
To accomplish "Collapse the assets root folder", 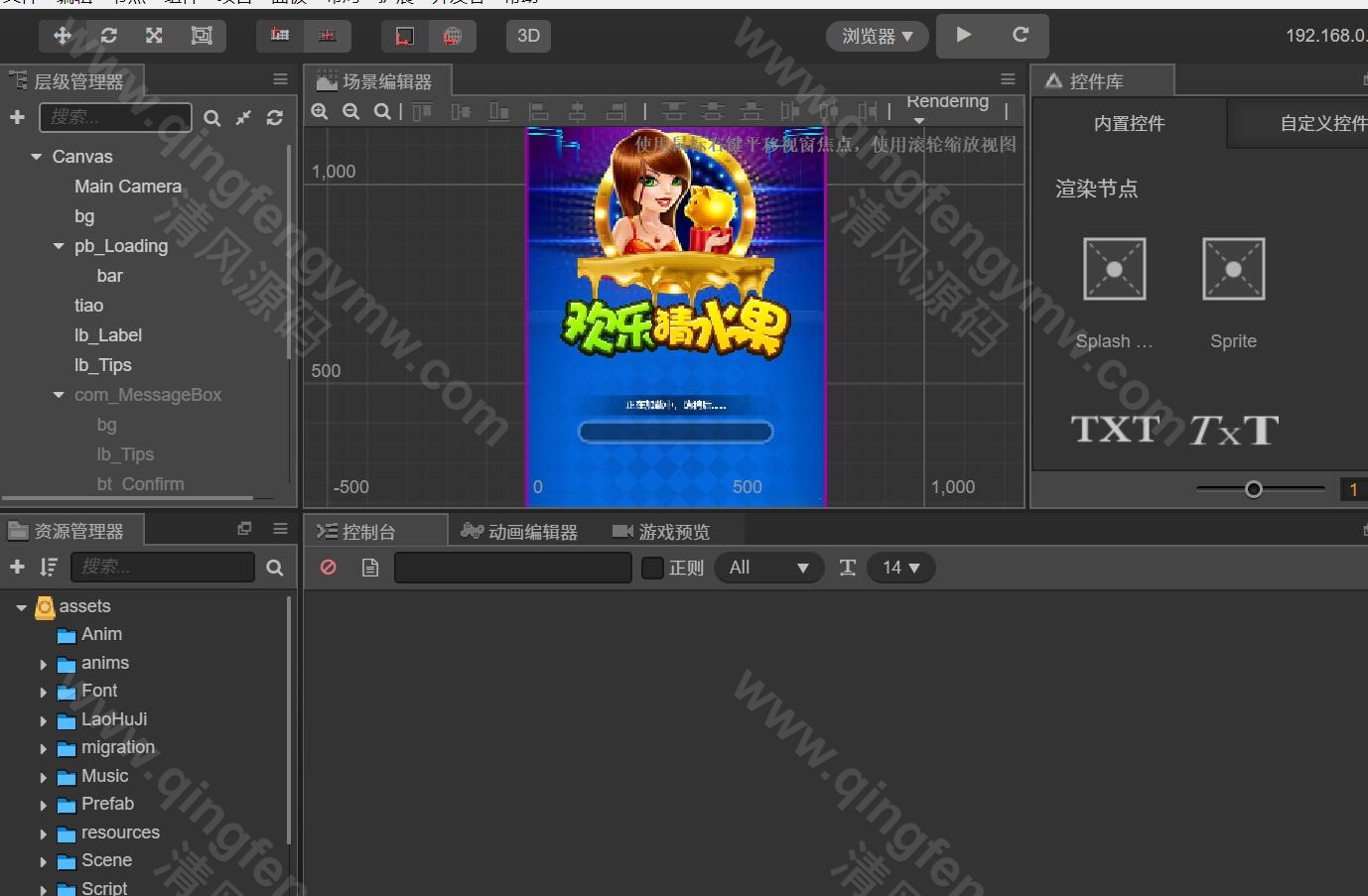I will click(21, 607).
